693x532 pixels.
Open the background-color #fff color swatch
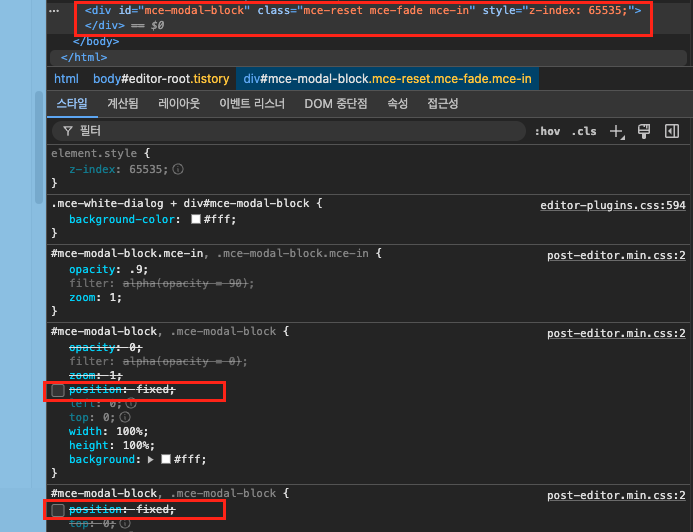pyautogui.click(x=196, y=219)
